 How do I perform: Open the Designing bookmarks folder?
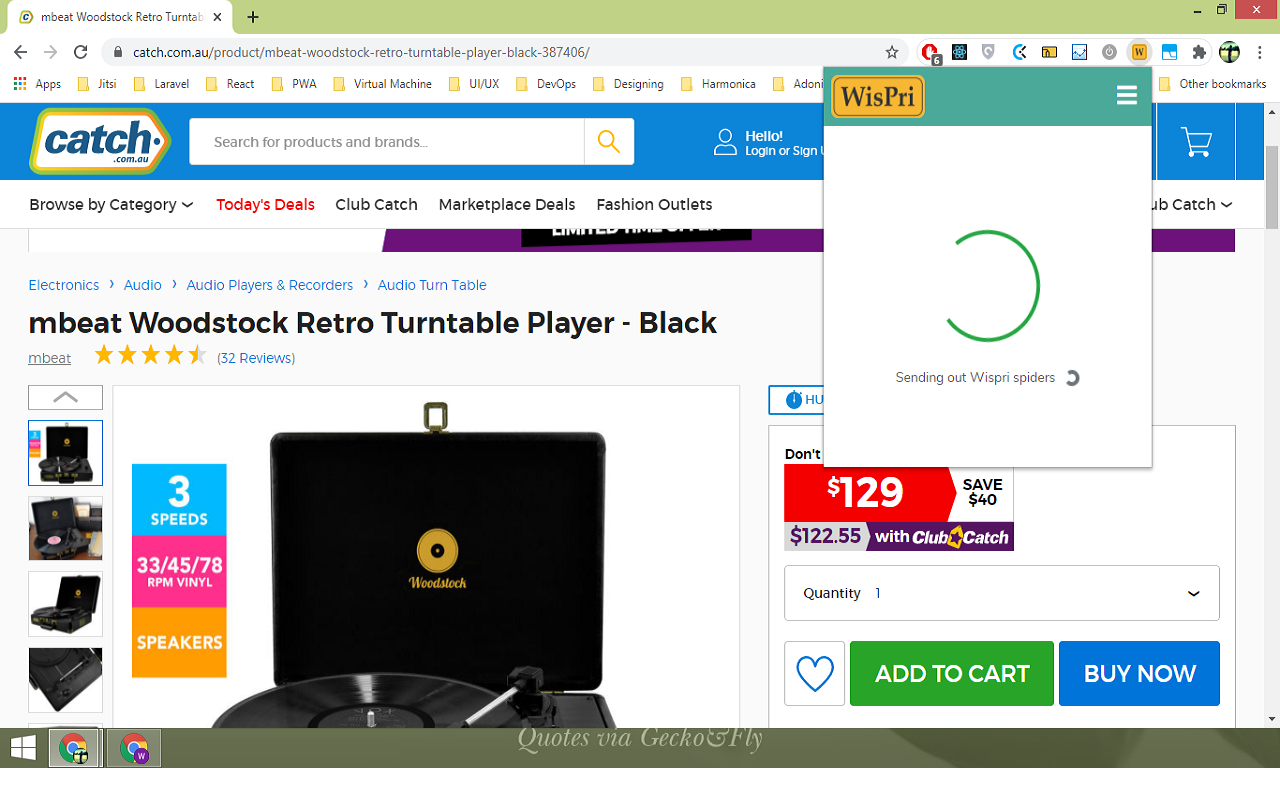coord(628,84)
